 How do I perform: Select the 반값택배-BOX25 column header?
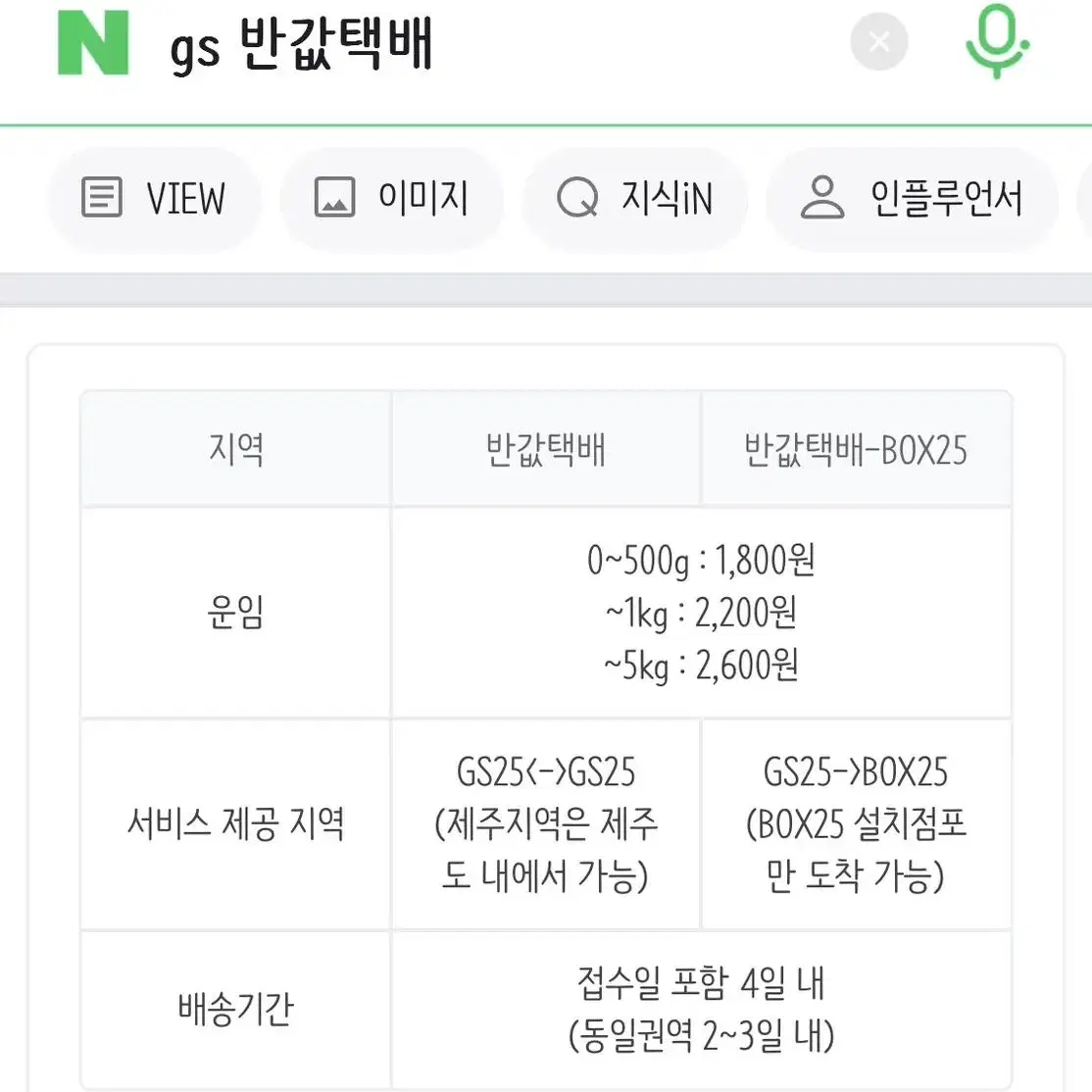[x=856, y=449]
